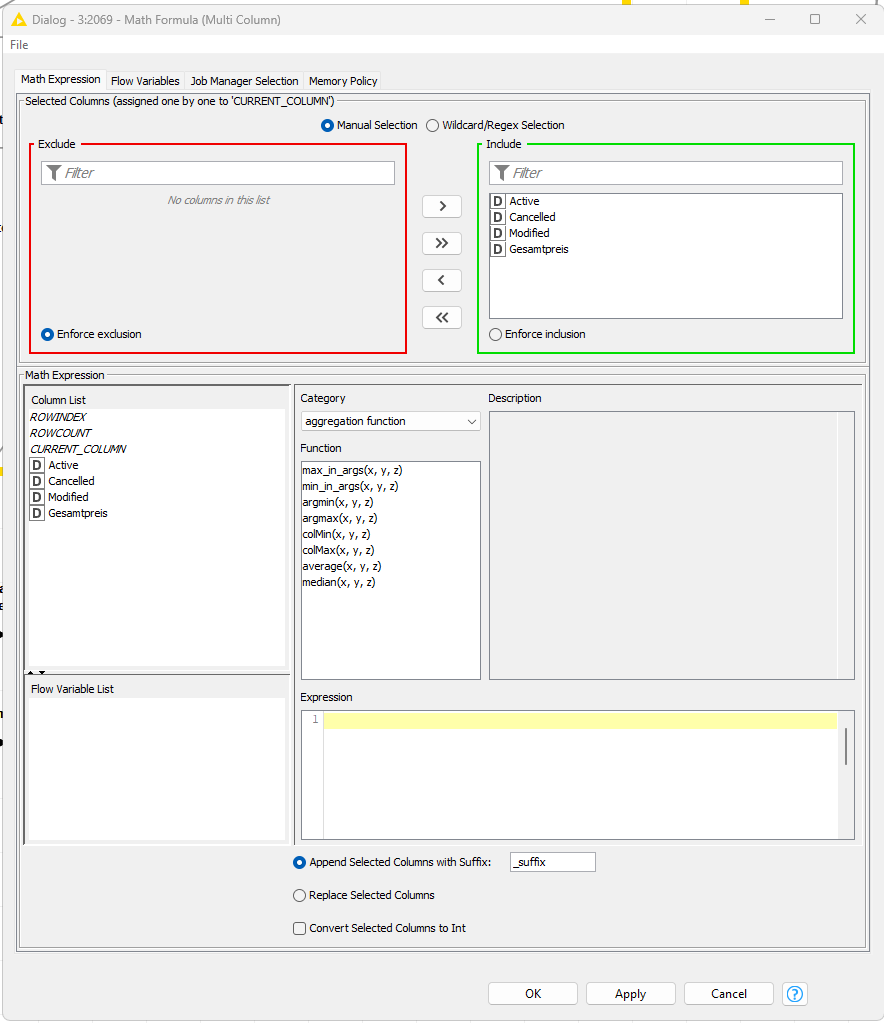Open the File menu
884x1023 pixels.
19,45
